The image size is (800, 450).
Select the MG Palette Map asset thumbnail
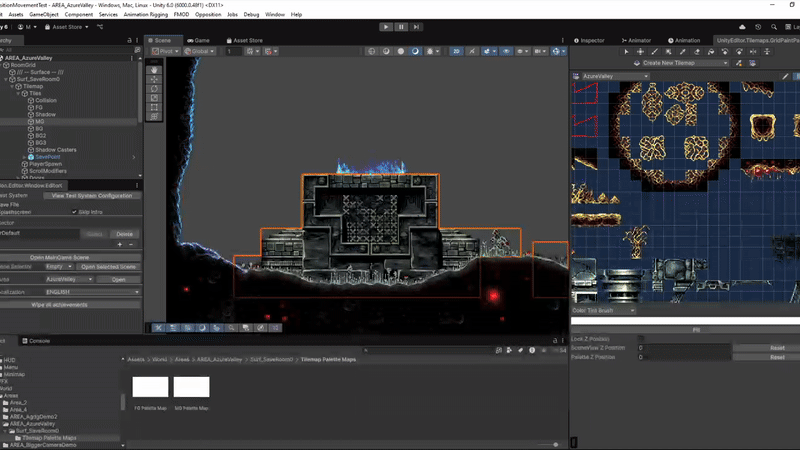click(x=191, y=388)
